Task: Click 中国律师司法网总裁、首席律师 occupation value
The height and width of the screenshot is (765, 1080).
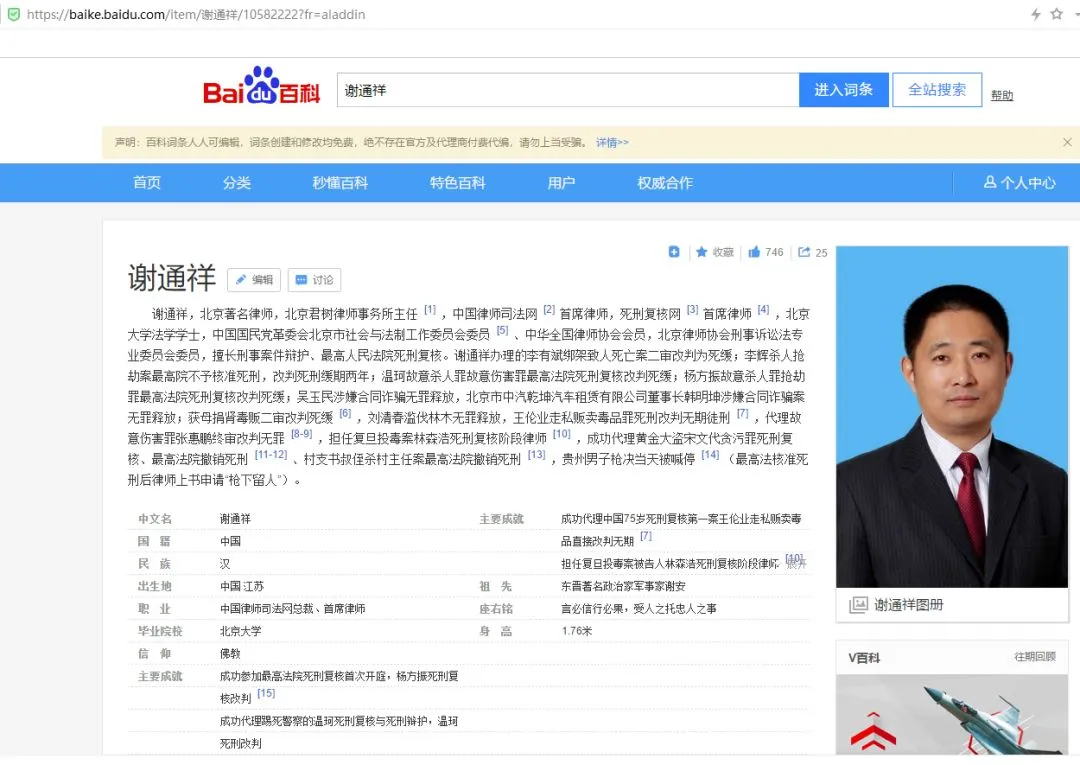Action: pos(293,609)
